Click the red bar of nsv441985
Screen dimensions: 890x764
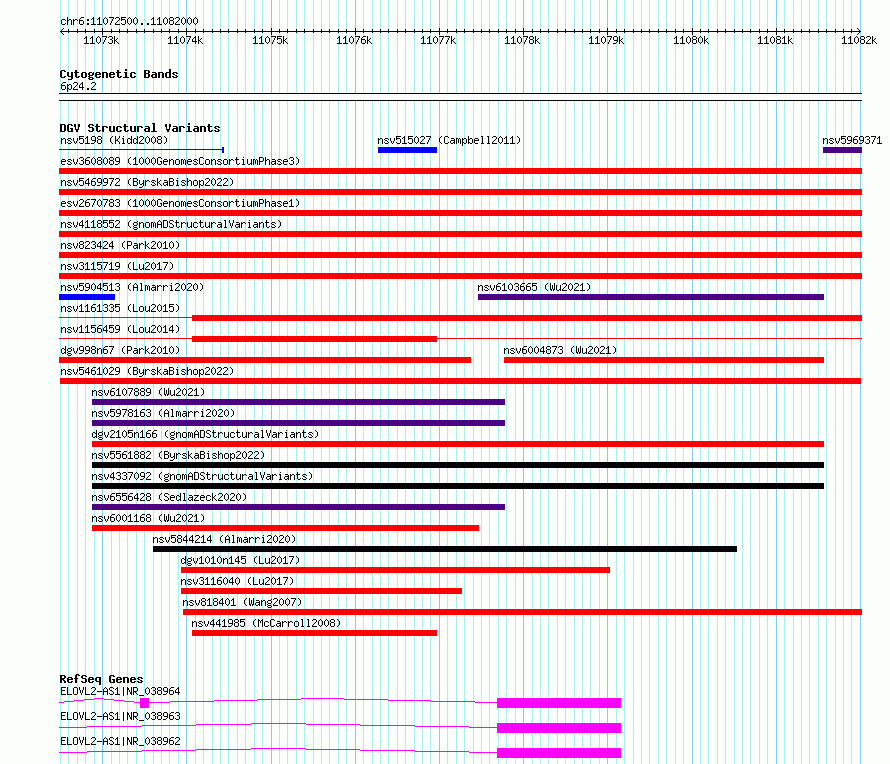(x=314, y=633)
